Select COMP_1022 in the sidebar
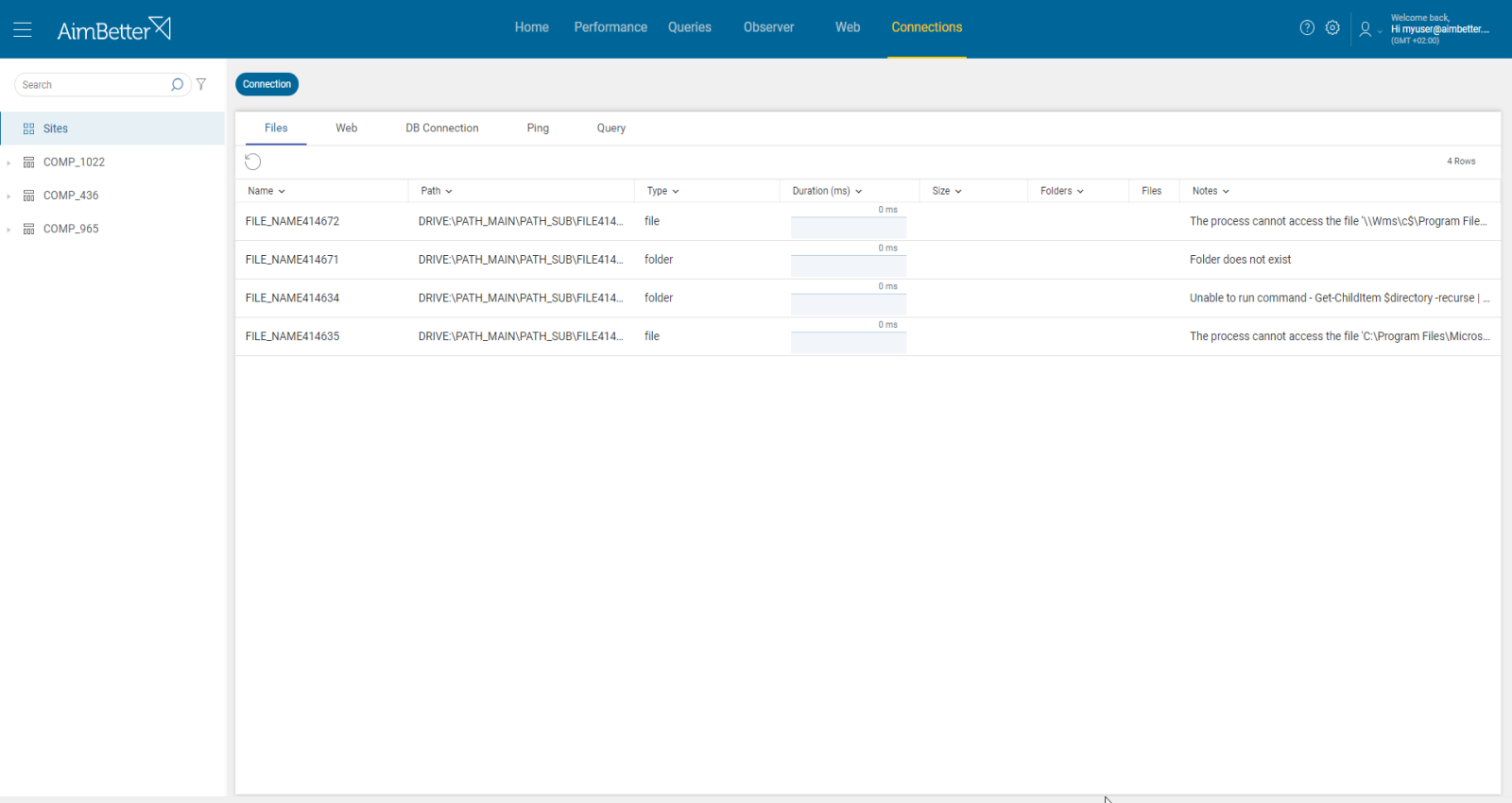Viewport: 1512px width, 803px height. 74,162
